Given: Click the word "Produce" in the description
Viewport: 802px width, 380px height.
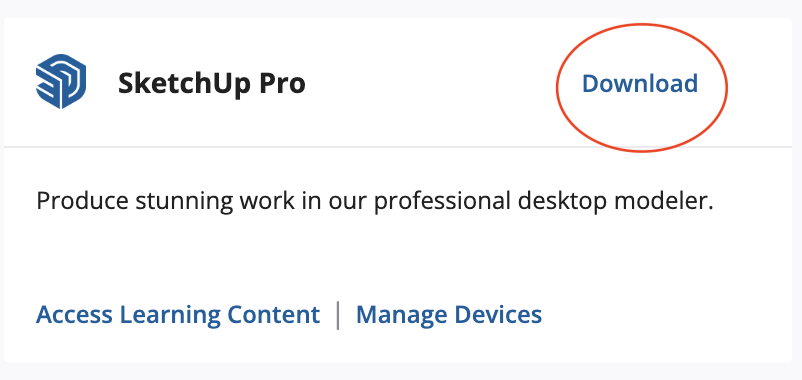Looking at the screenshot, I should click(x=82, y=200).
